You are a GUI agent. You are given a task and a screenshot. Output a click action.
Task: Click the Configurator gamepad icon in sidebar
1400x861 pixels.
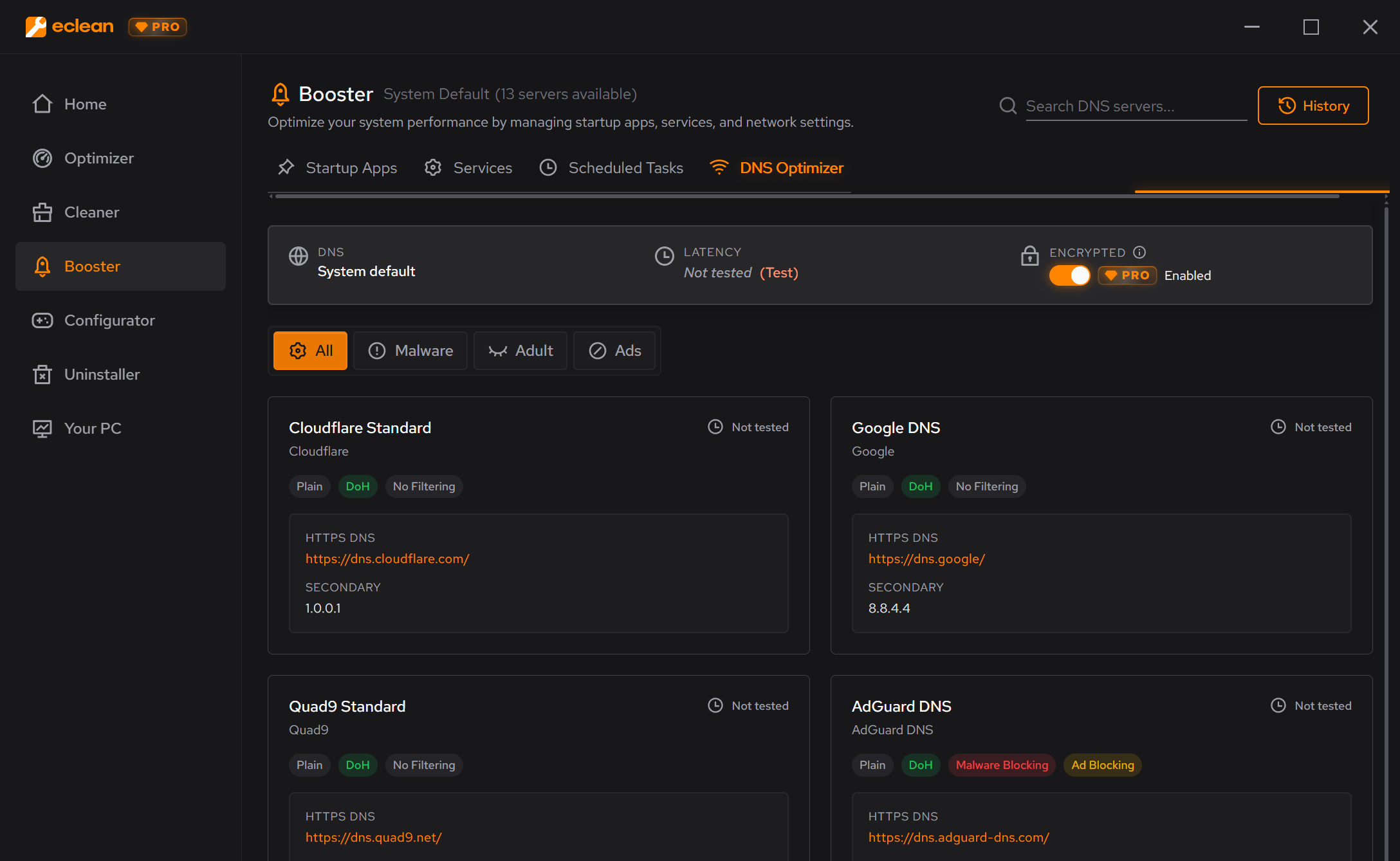pos(42,320)
